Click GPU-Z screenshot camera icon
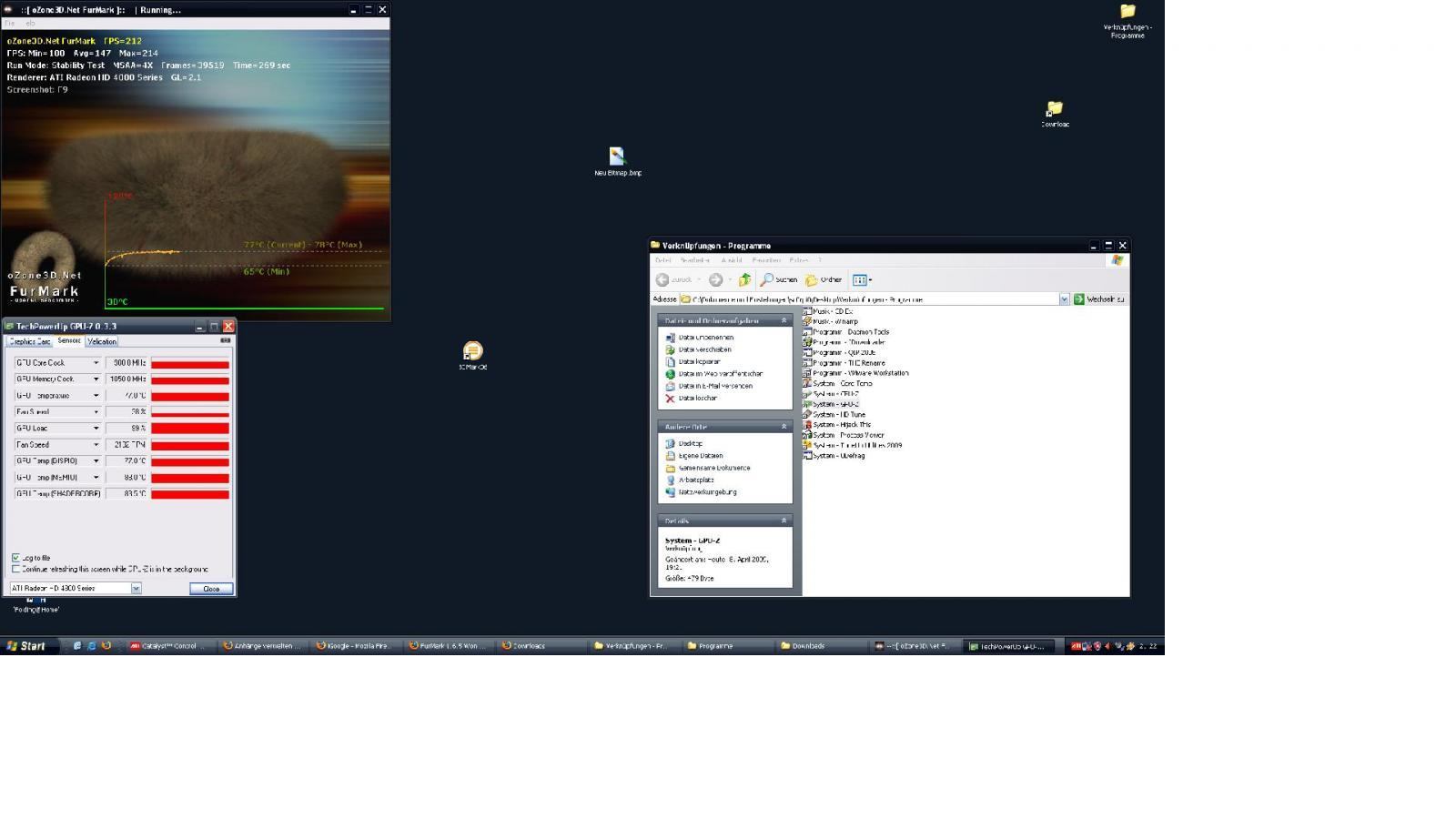Image resolution: width=1456 pixels, height=819 pixels. [226, 340]
